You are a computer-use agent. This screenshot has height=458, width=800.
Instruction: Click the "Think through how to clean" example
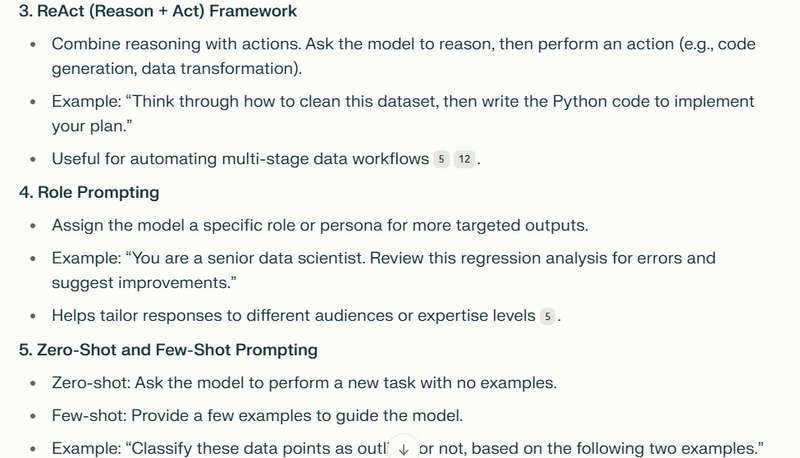pos(300,102)
